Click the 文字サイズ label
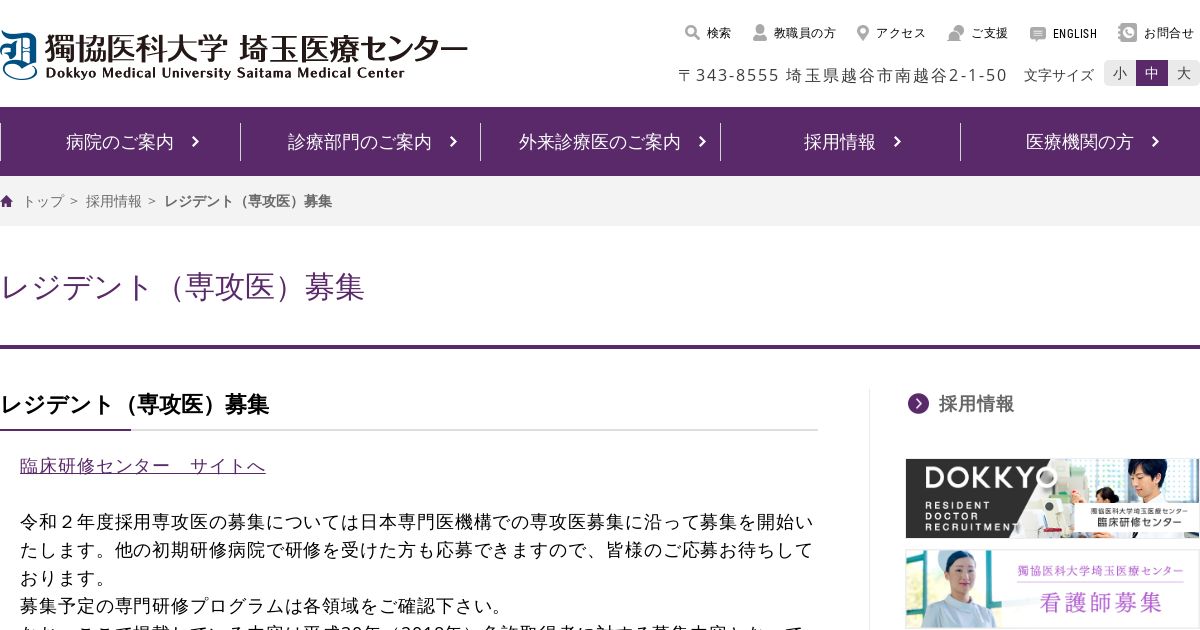Viewport: 1200px width, 630px height. coord(1059,75)
